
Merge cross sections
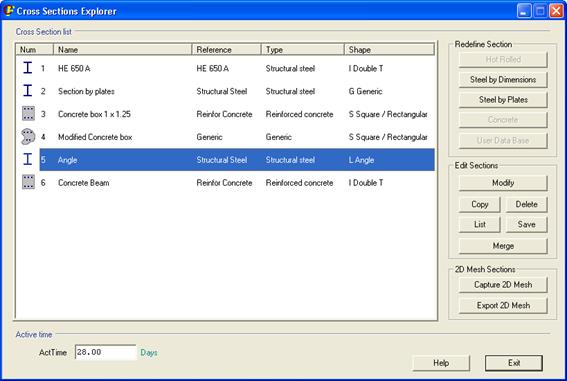click(x=503, y=246)
